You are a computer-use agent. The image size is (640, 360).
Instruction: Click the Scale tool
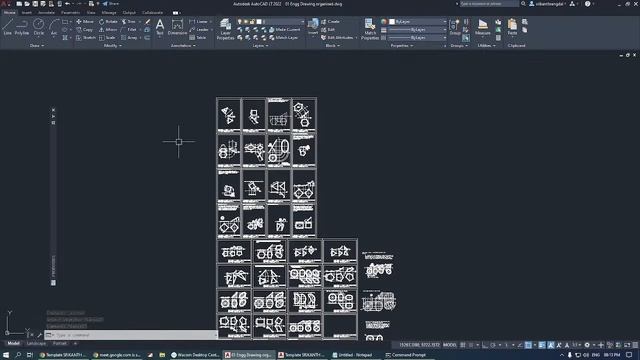pyautogui.click(x=107, y=38)
